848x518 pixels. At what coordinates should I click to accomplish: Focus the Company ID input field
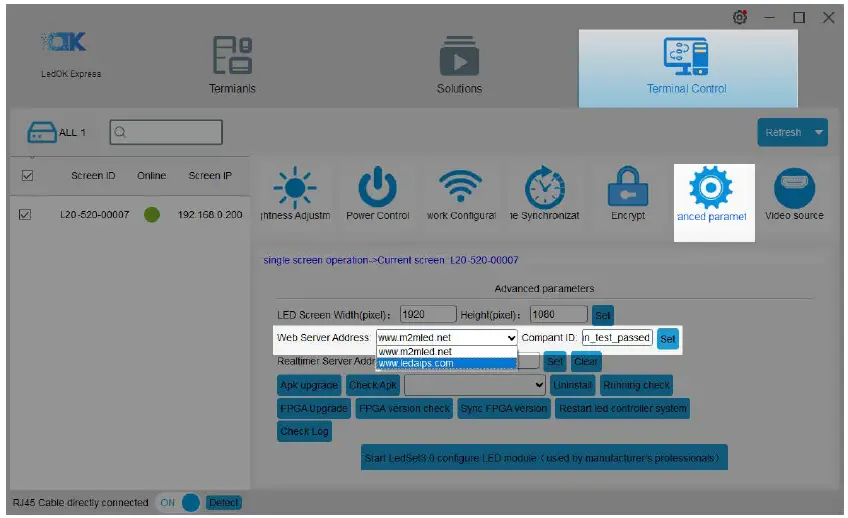point(617,337)
